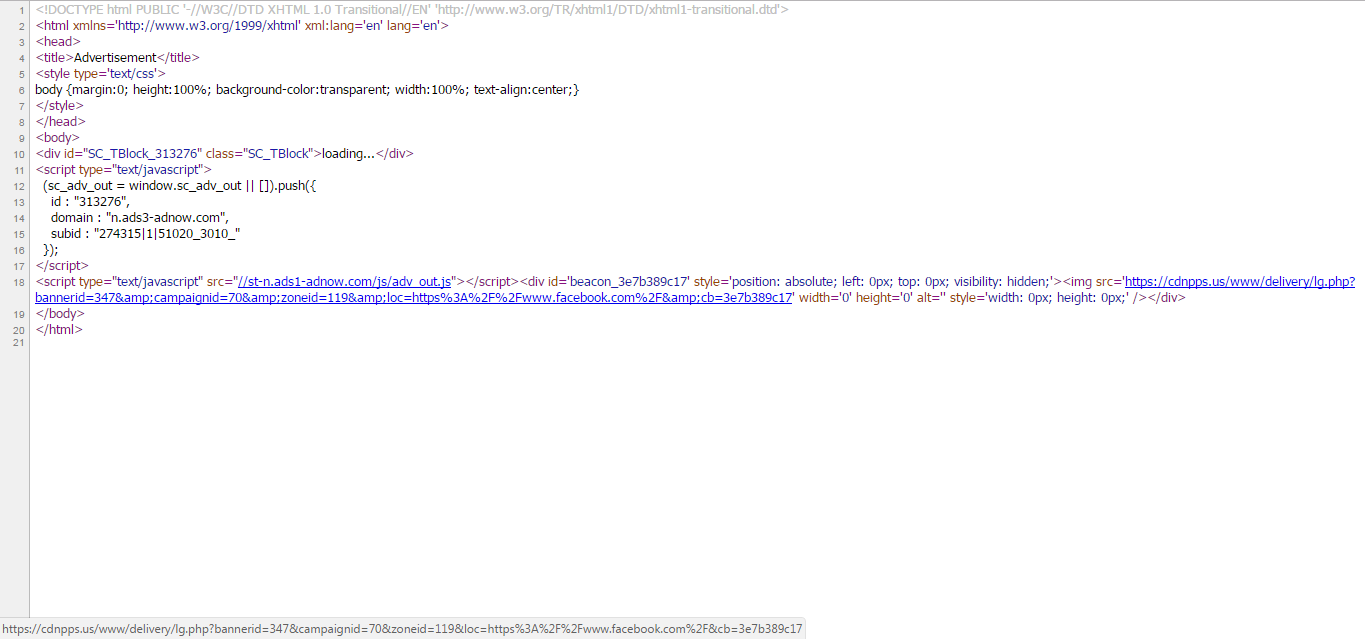Screen dimensions: 1371x639
Task: Click the script type="text/javascript" tag on line 11
Action: (x=123, y=170)
